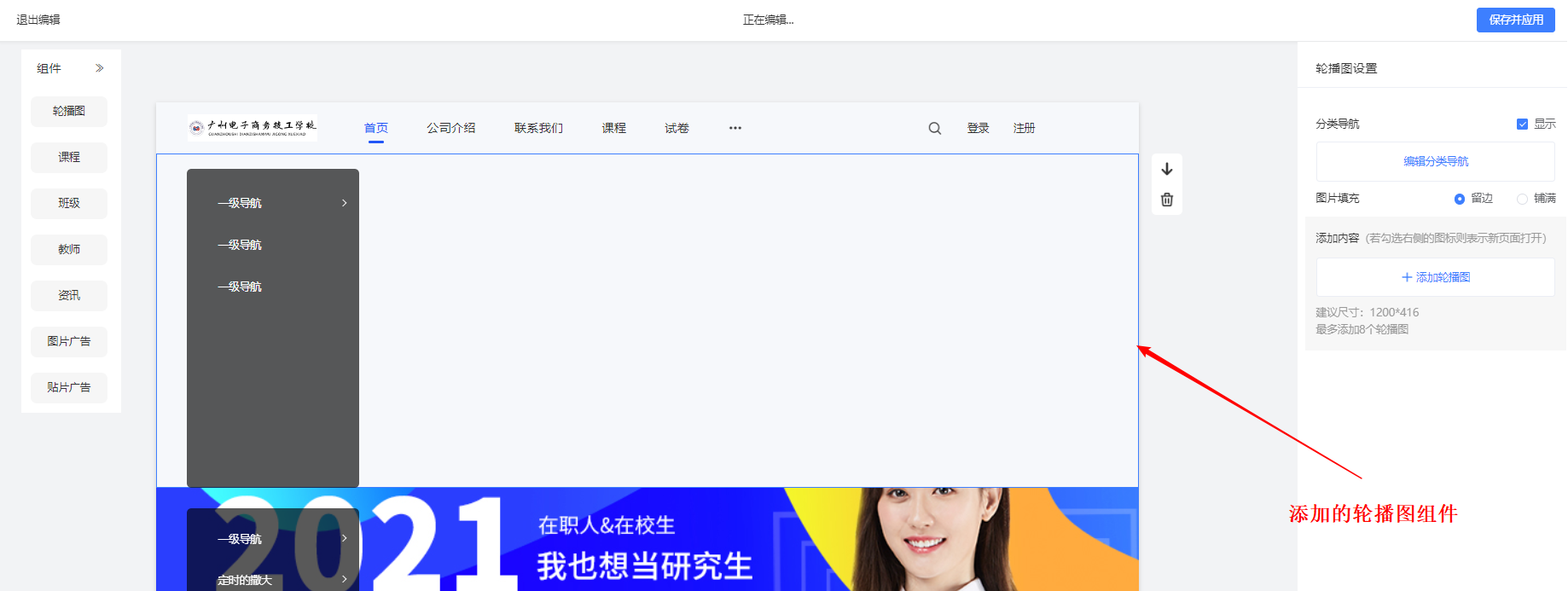The height and width of the screenshot is (591, 1568).
Task: Click 保存并应用 button
Action: tap(1516, 20)
